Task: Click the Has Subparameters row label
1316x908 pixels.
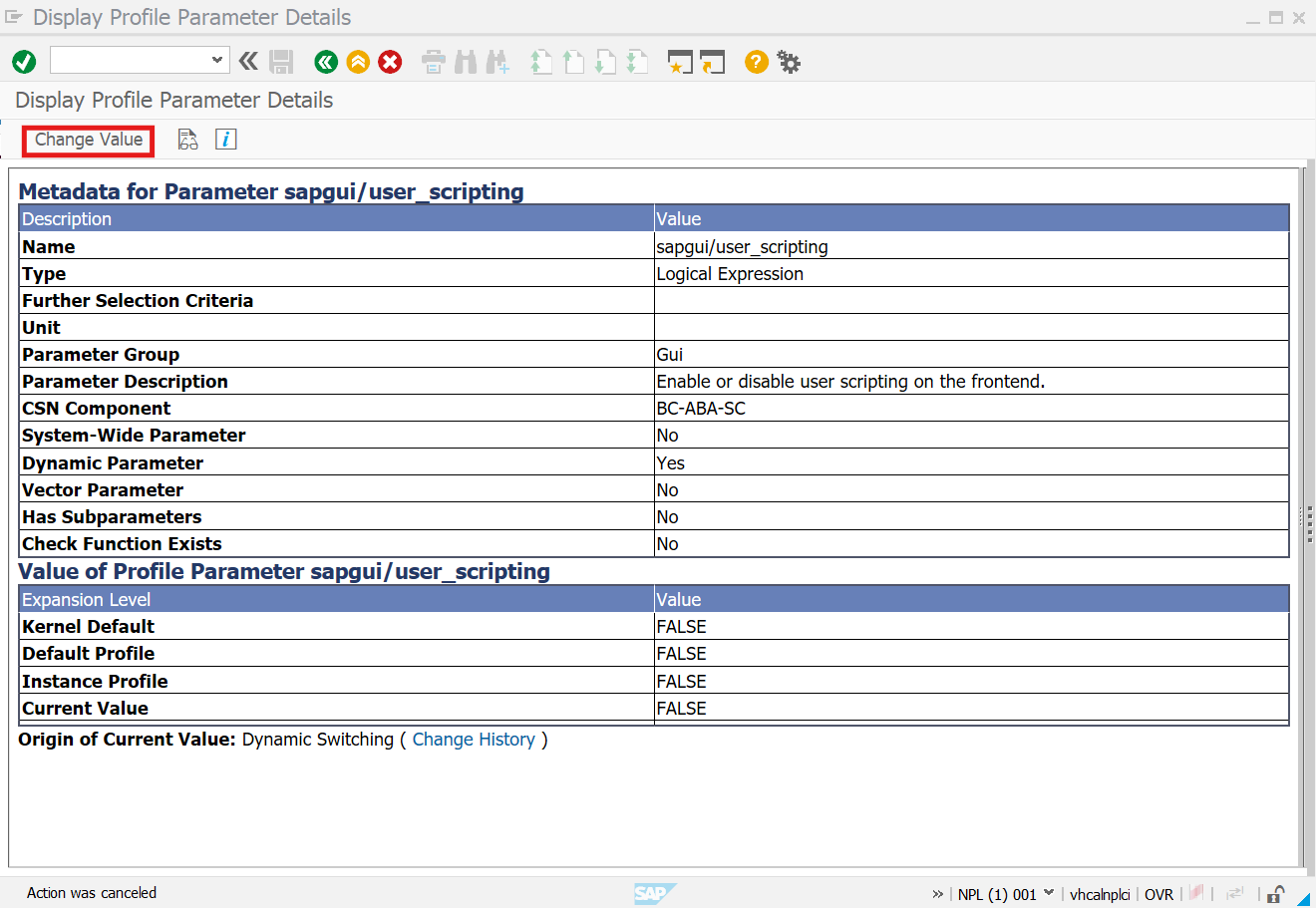Action: [x=112, y=517]
